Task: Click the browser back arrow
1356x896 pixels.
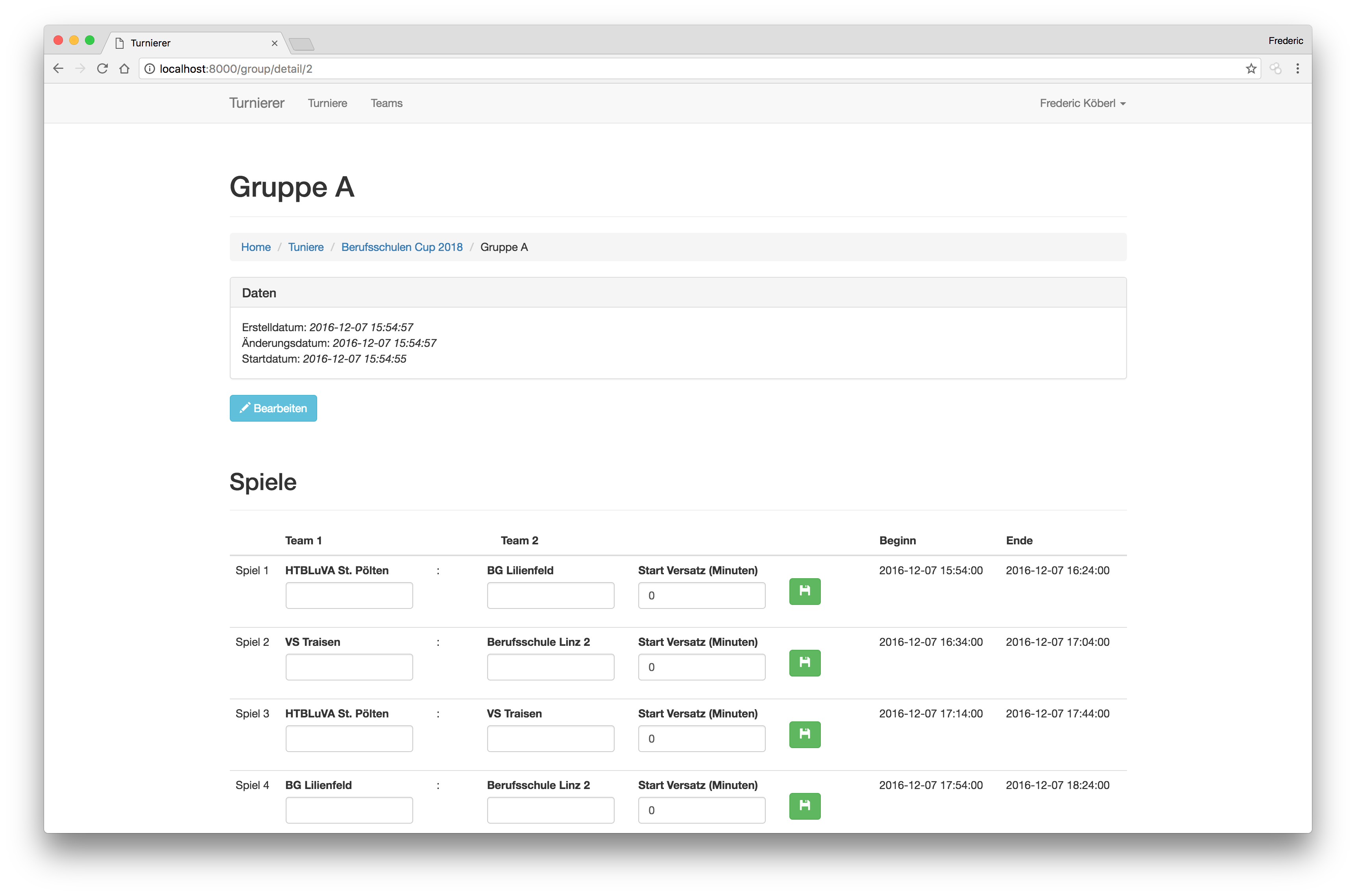Action: click(x=58, y=68)
